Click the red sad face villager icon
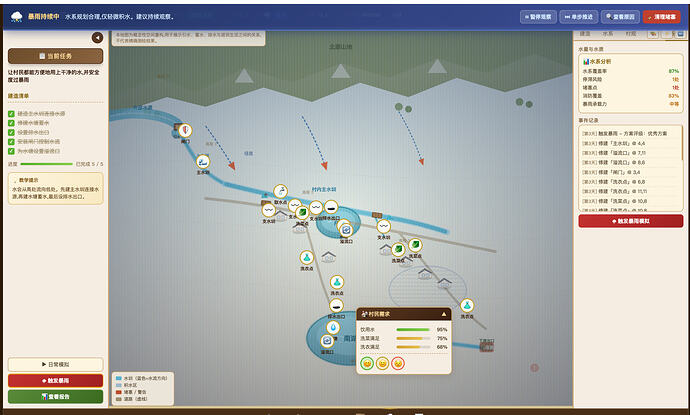This screenshot has width=690, height=415. point(398,364)
